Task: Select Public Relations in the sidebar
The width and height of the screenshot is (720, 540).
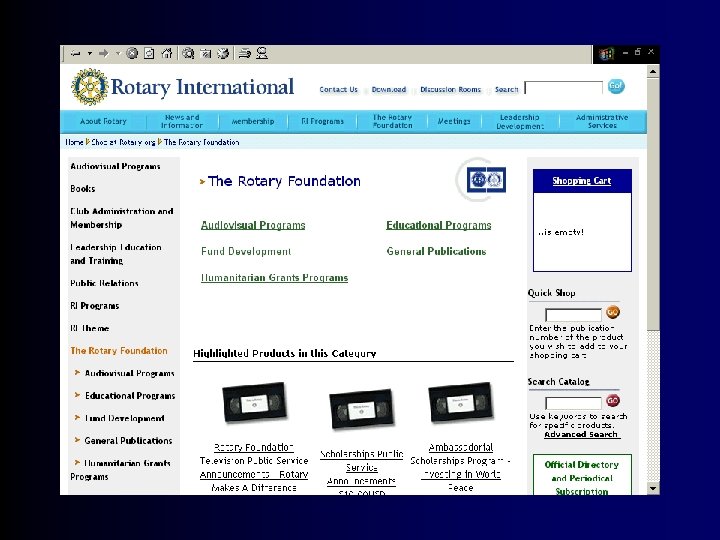Action: (104, 283)
